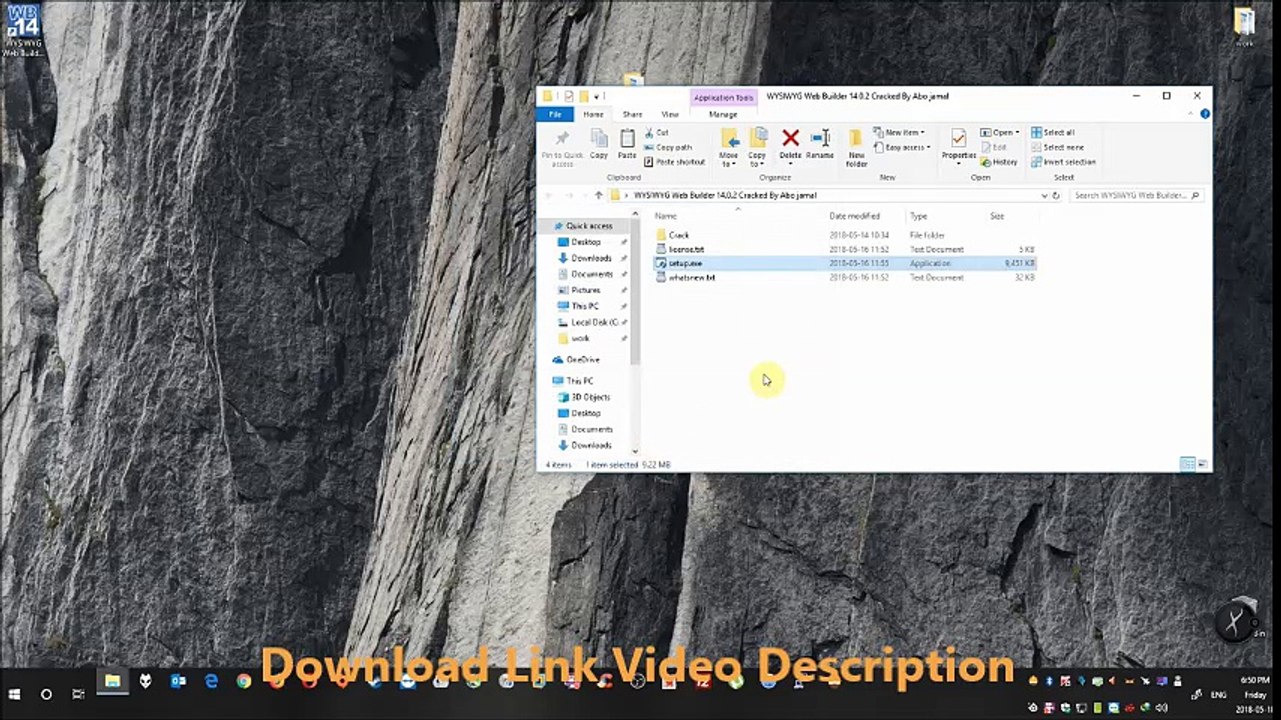
Task: Select the license.txt file
Action: pos(686,249)
